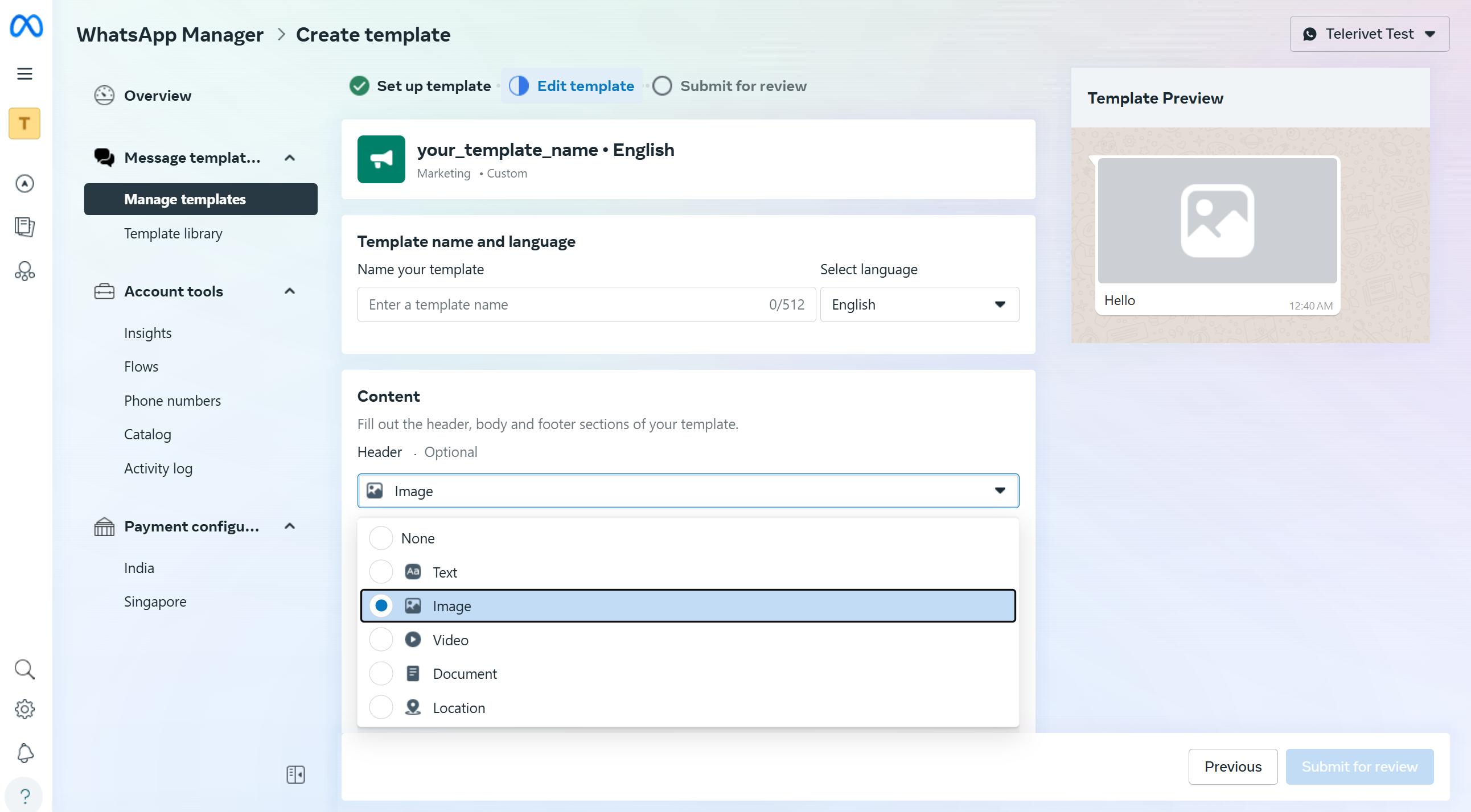Click the template name input field
The height and width of the screenshot is (812, 1471).
[586, 304]
